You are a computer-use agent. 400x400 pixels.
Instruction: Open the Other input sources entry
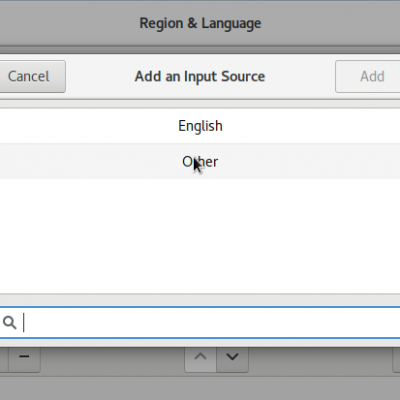(x=200, y=162)
